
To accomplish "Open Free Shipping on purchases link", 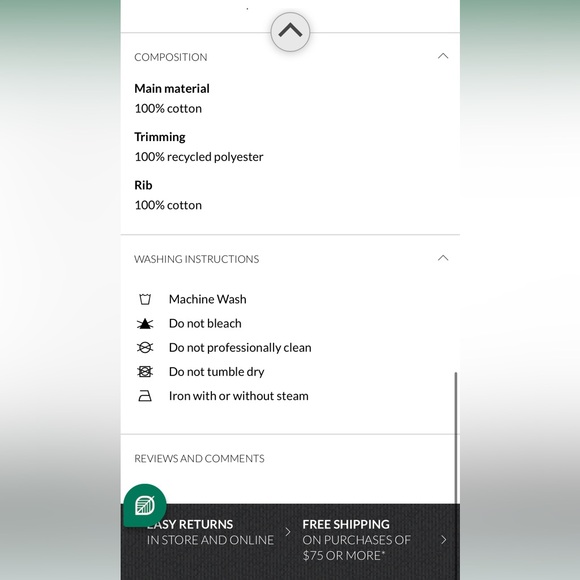I will tap(357, 540).
